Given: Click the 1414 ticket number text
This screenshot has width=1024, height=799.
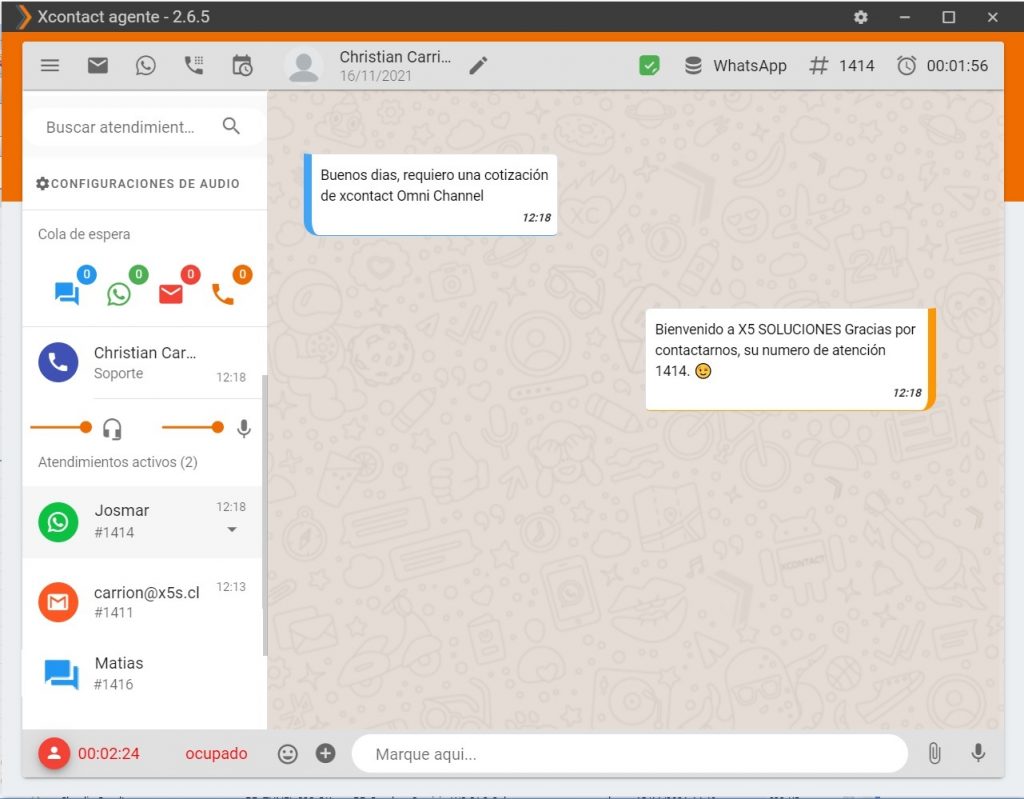Looking at the screenshot, I should [856, 65].
